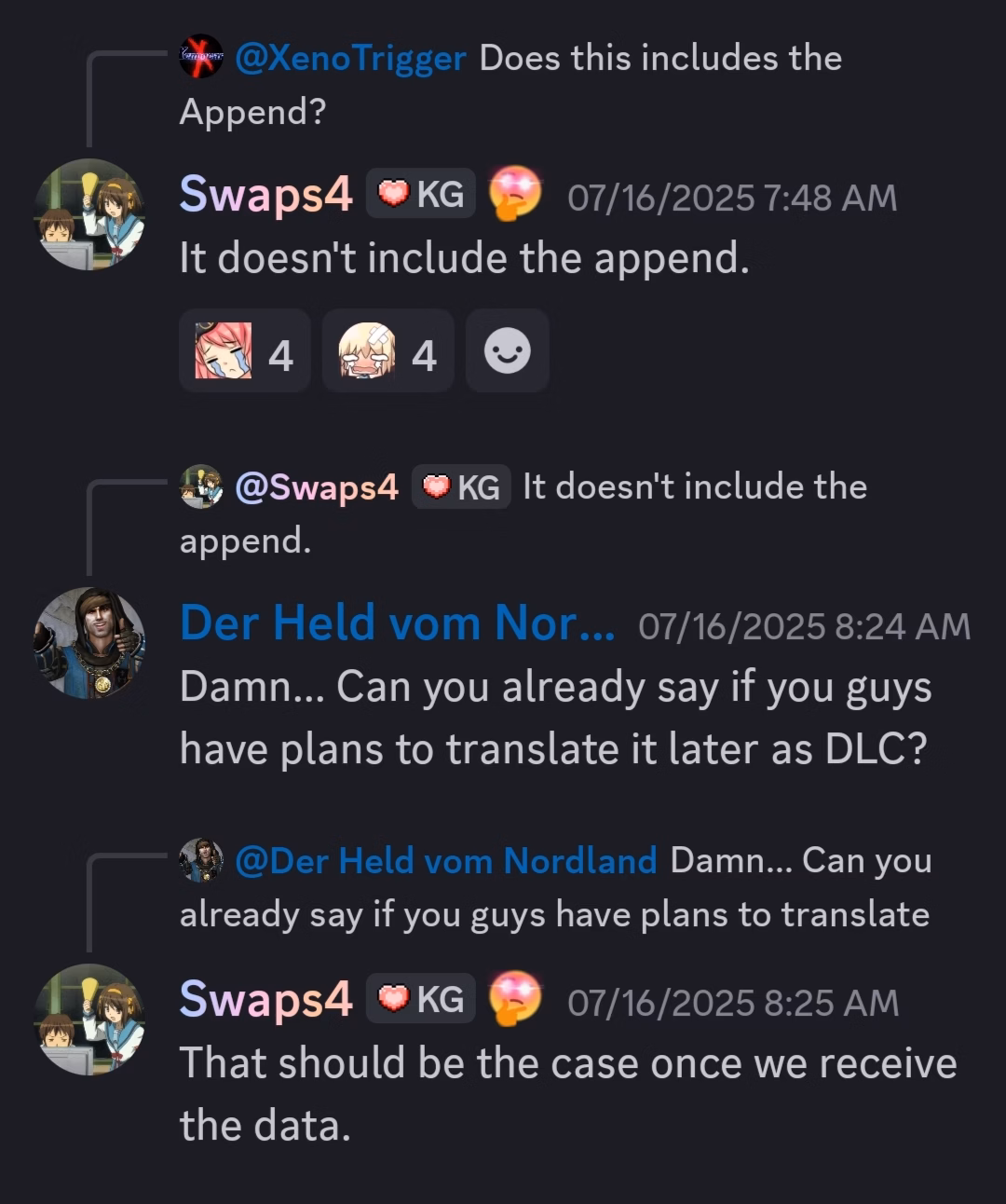Click the XenoTrigger mini avatar in the reply
Screen dimensions: 1006x1204
pos(201,57)
